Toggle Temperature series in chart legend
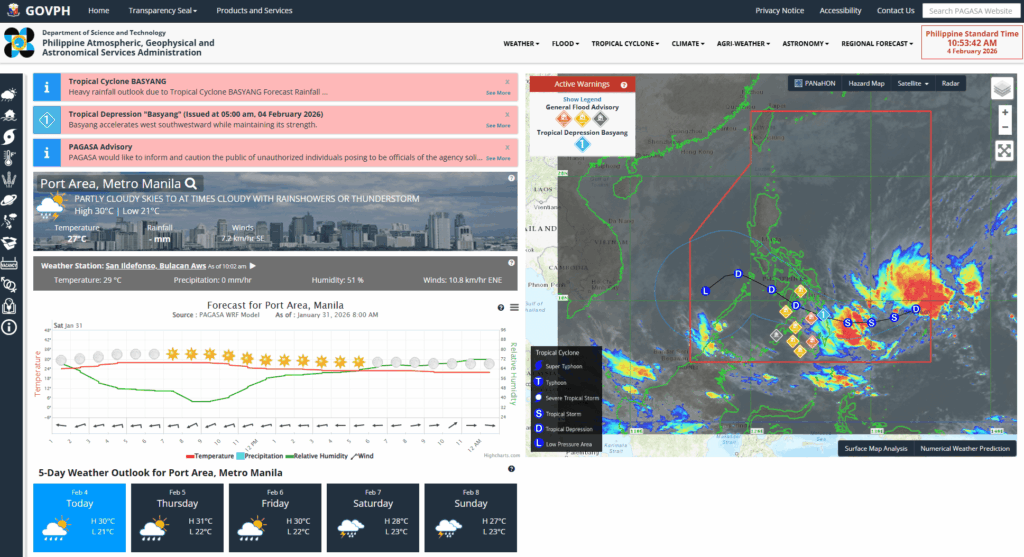This screenshot has height=557, width=1024. pos(210,456)
